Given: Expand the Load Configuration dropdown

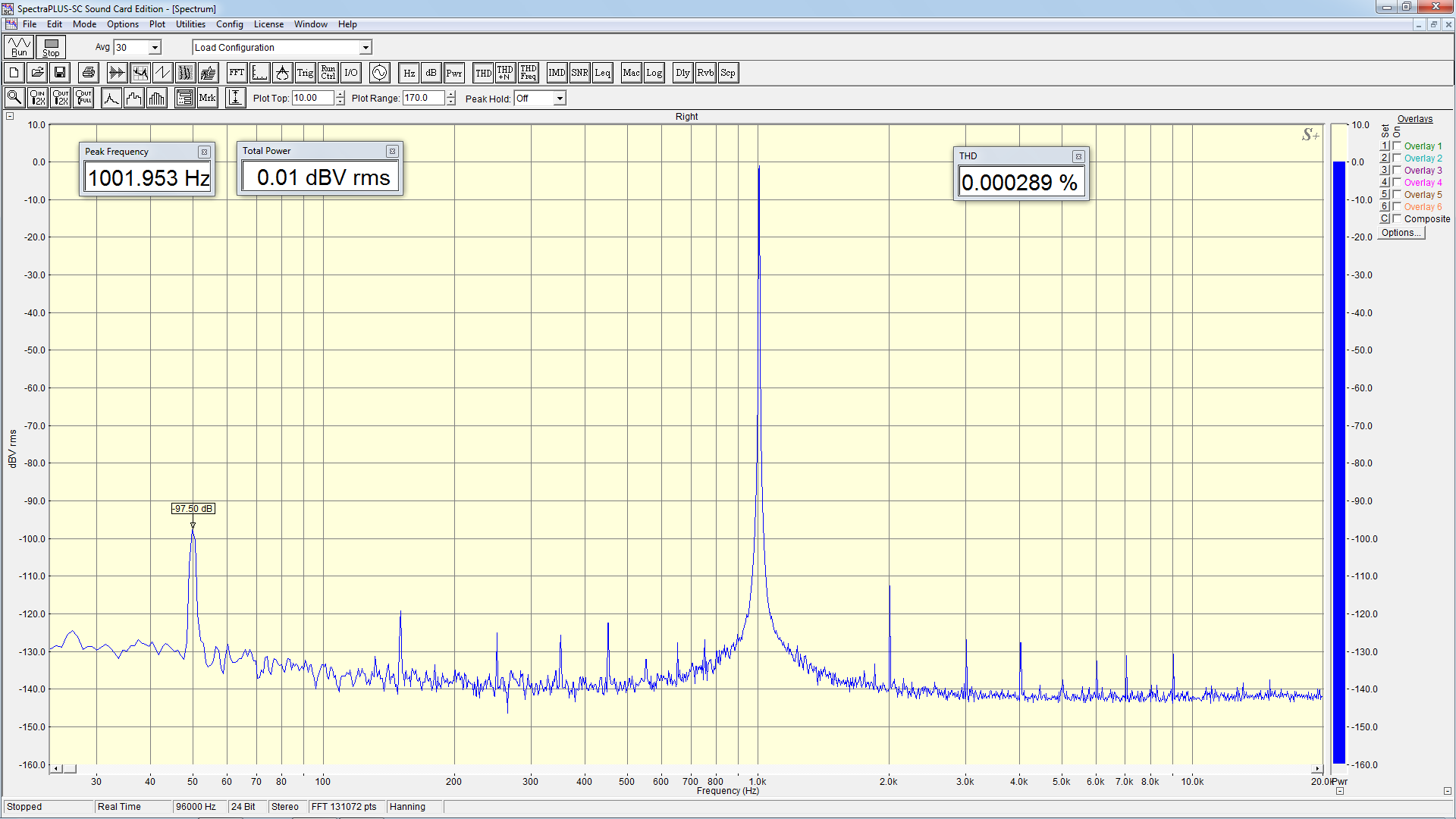Looking at the screenshot, I should click(366, 47).
